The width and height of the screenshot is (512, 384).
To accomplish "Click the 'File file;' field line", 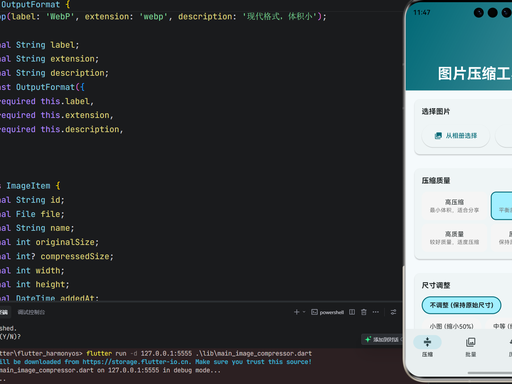I will [40, 214].
